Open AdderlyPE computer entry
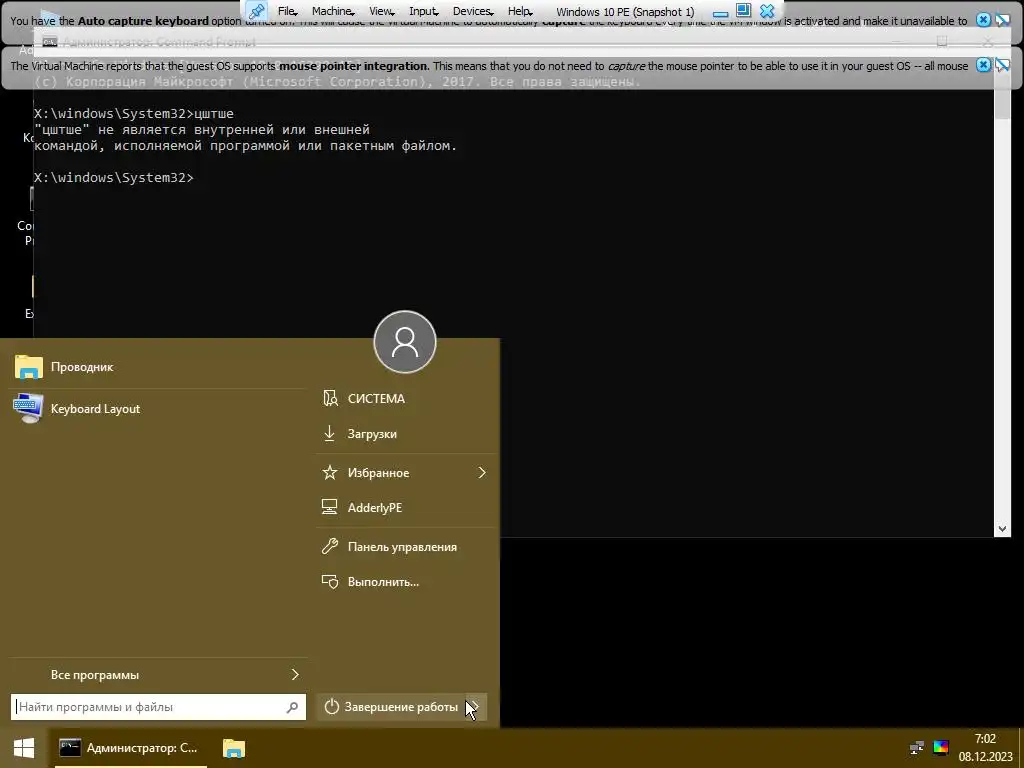 coord(406,507)
